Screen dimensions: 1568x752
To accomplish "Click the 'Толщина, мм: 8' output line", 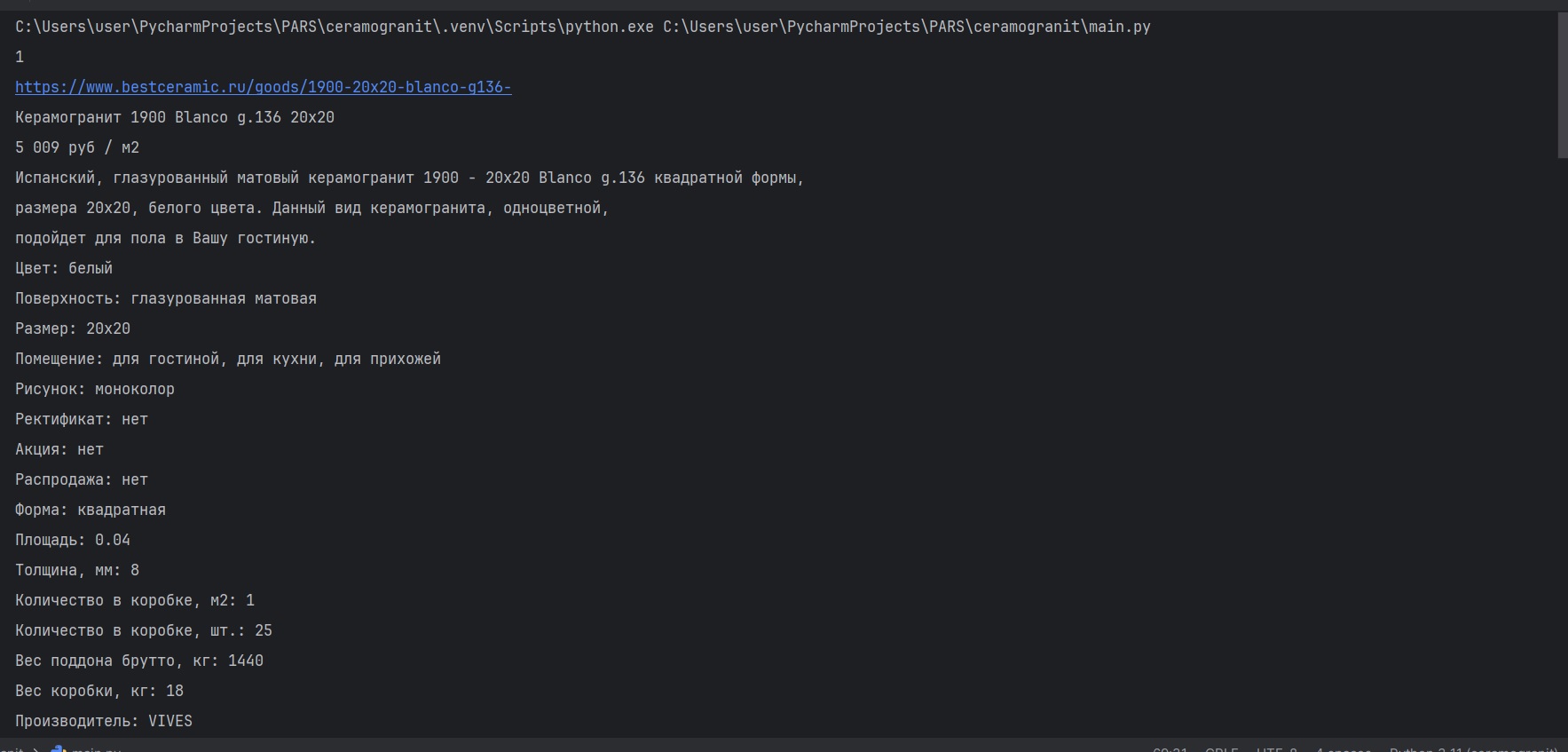I will pyautogui.click(x=77, y=570).
